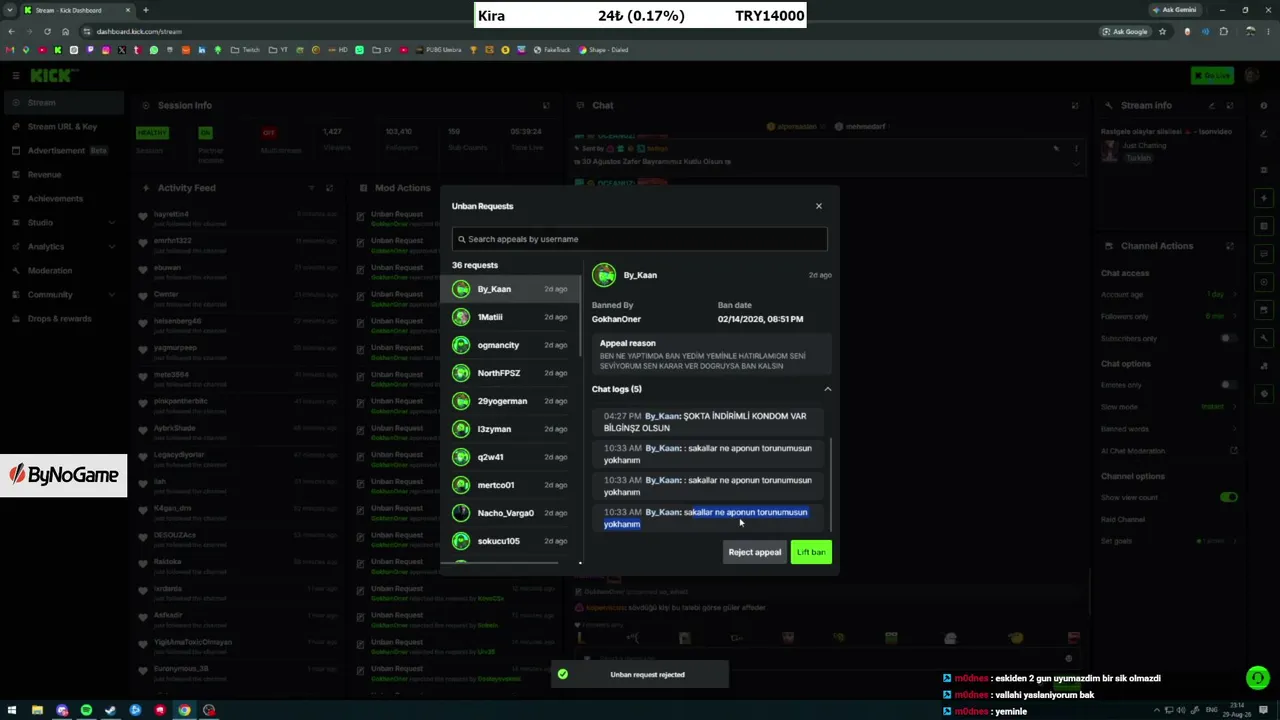
Task: Click the search appeals by username field
Action: click(x=640, y=239)
